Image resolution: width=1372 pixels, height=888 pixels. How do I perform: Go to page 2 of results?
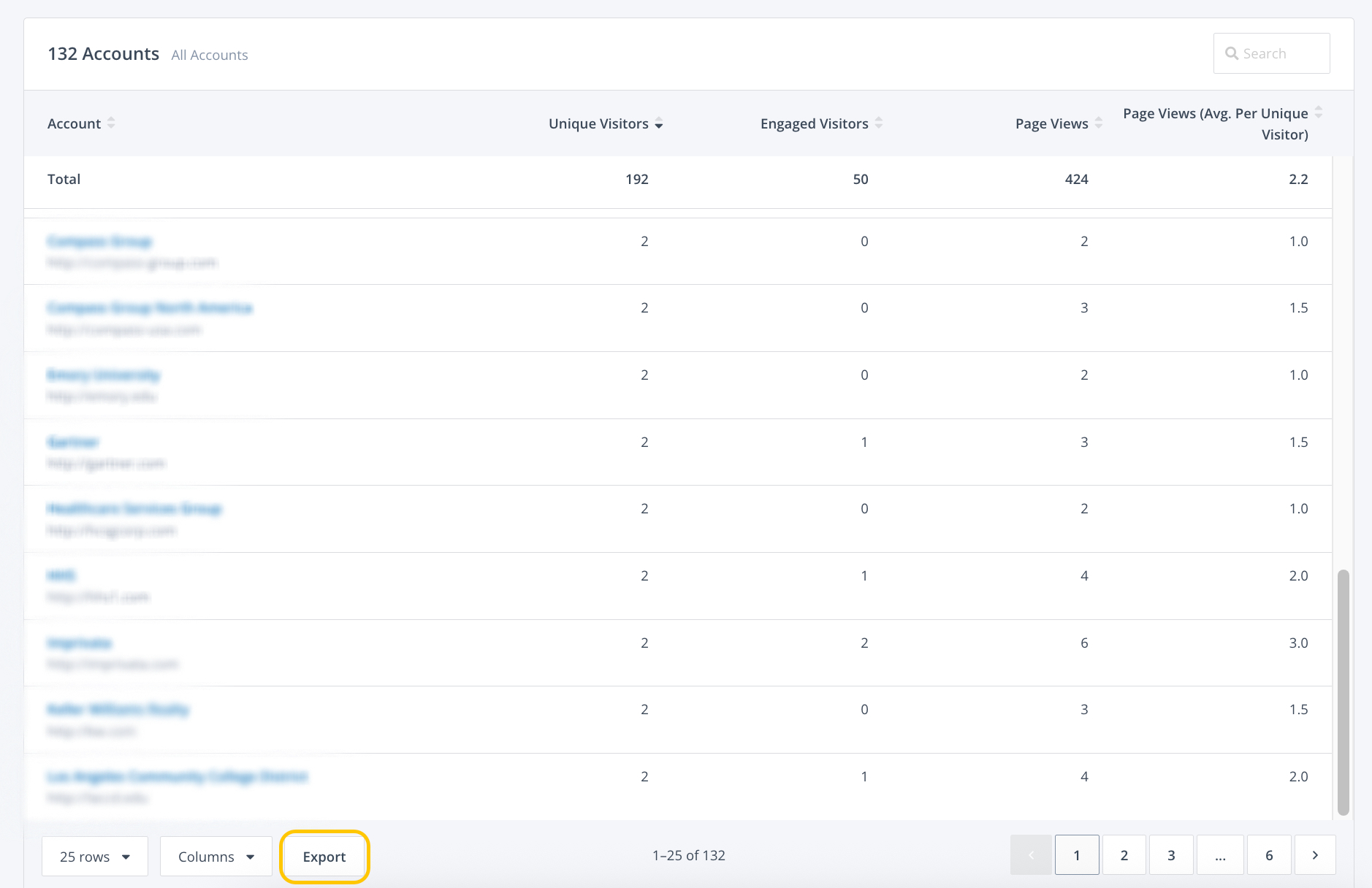click(x=1124, y=855)
